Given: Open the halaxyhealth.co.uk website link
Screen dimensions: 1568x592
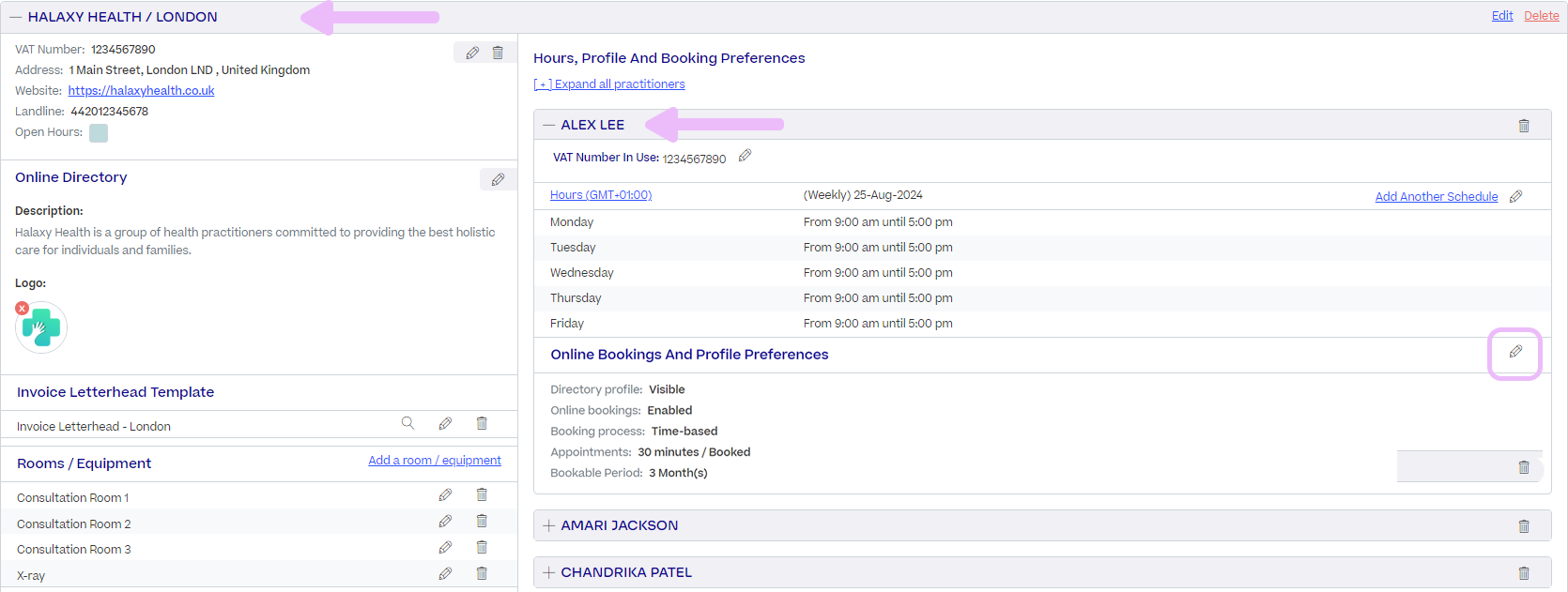Looking at the screenshot, I should 141,91.
